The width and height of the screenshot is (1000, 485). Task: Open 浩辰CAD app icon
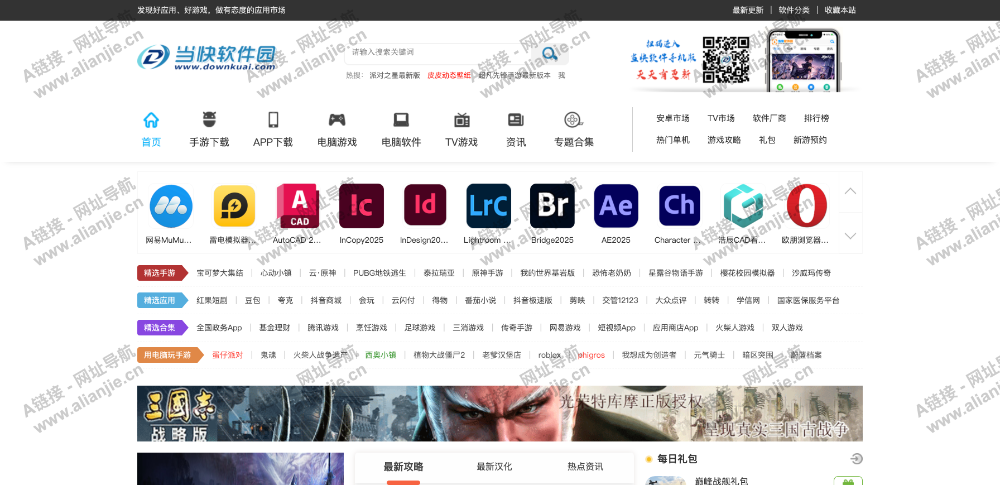point(743,206)
